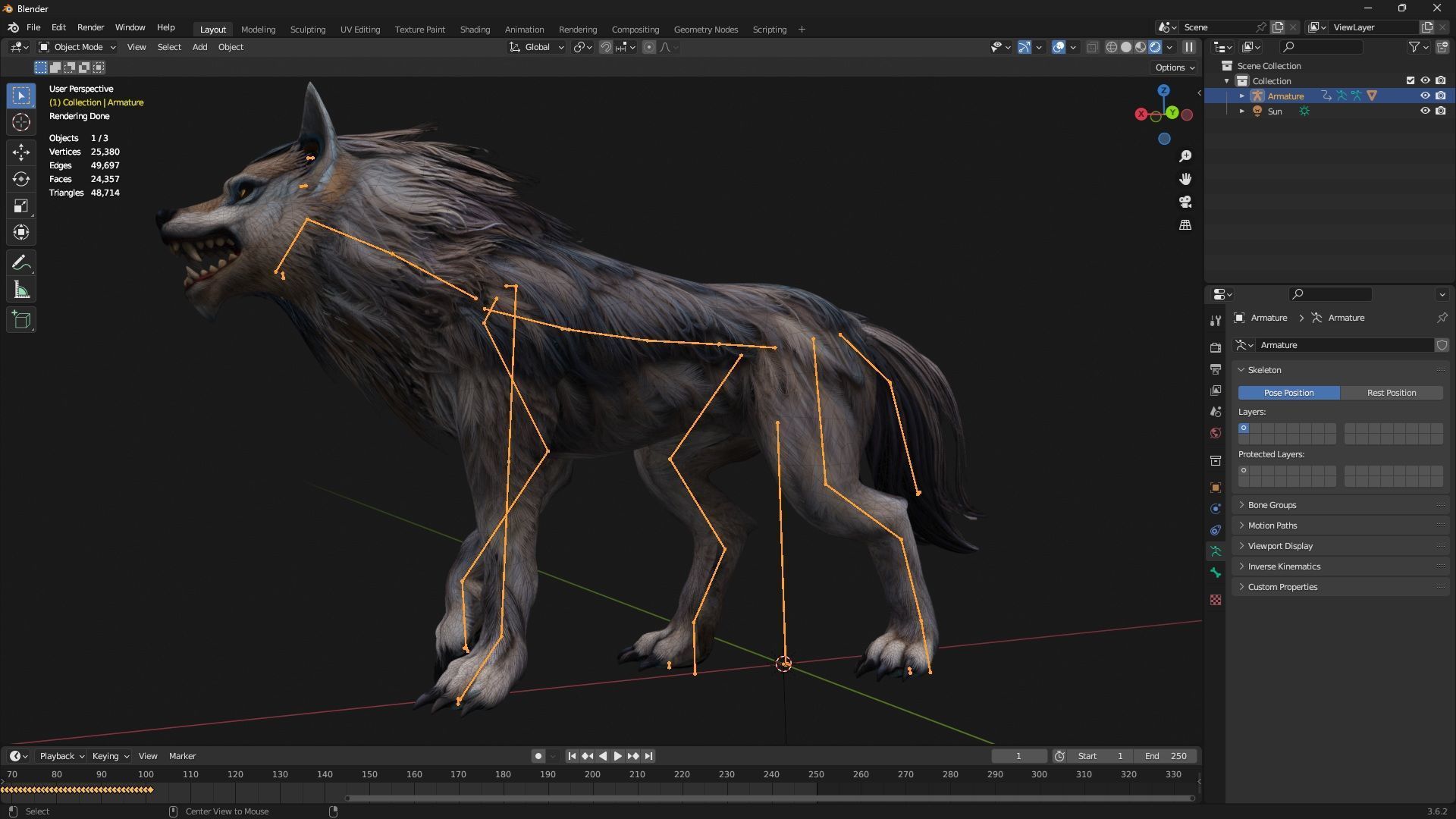Image resolution: width=1456 pixels, height=819 pixels.
Task: Toggle proportional editing button
Action: pos(648,47)
